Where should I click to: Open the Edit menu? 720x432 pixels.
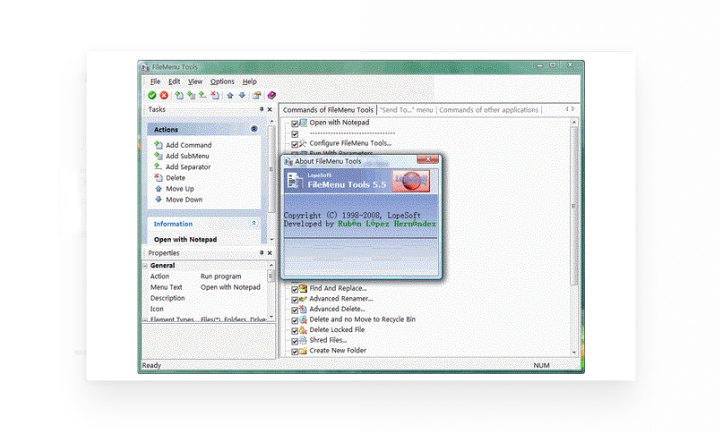click(x=174, y=81)
